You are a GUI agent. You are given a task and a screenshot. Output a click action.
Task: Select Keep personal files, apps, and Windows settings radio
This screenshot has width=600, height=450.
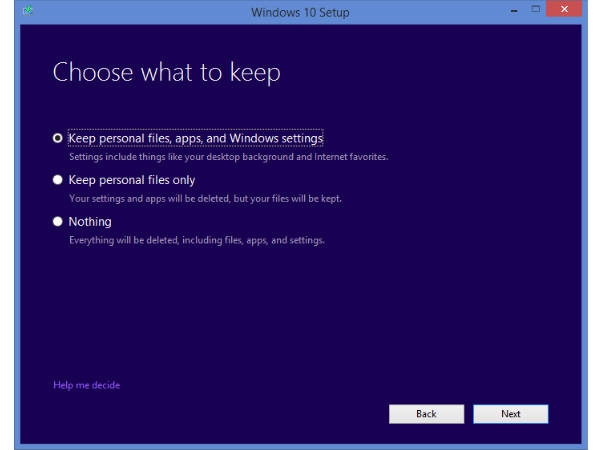pyautogui.click(x=57, y=138)
